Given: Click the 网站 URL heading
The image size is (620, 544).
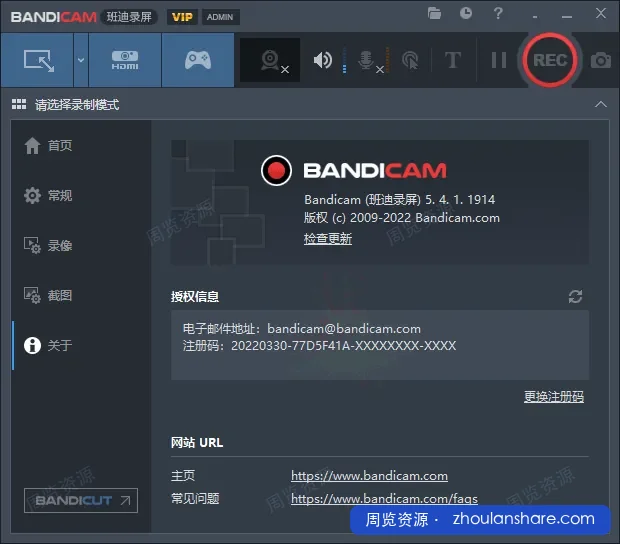Looking at the screenshot, I should click(197, 442).
